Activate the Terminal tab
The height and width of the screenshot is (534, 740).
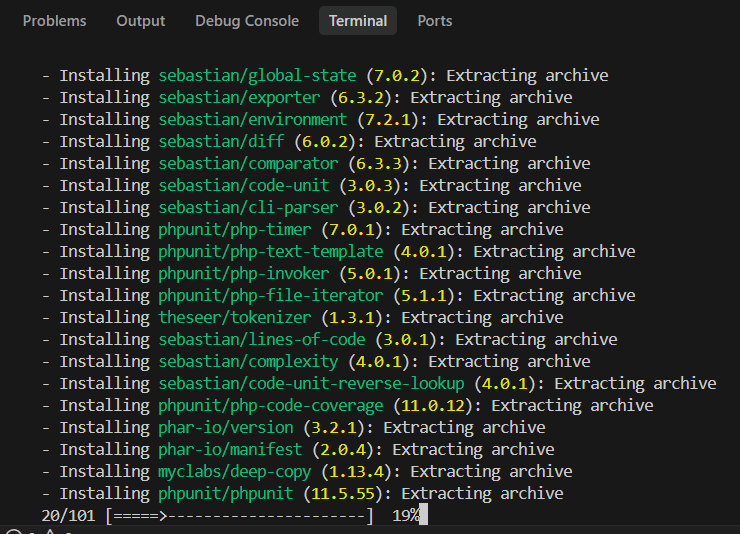coord(358,21)
